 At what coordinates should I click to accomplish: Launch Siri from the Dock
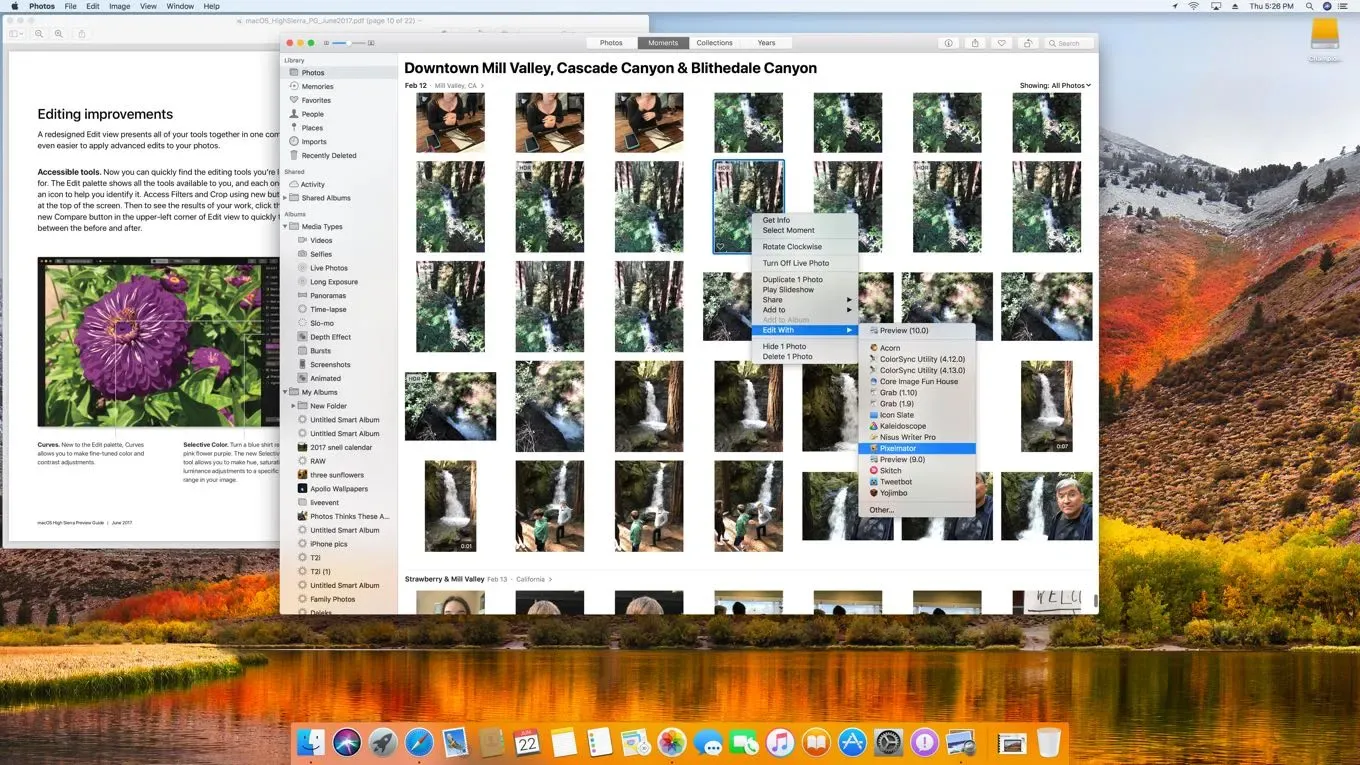click(x=347, y=742)
